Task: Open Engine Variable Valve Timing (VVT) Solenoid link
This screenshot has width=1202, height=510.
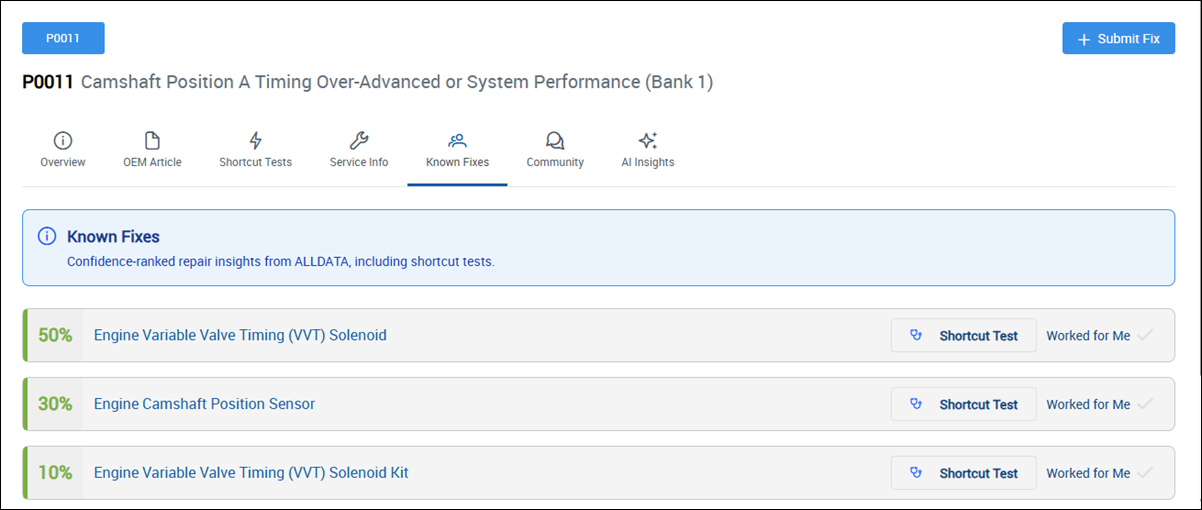Action: coord(240,335)
